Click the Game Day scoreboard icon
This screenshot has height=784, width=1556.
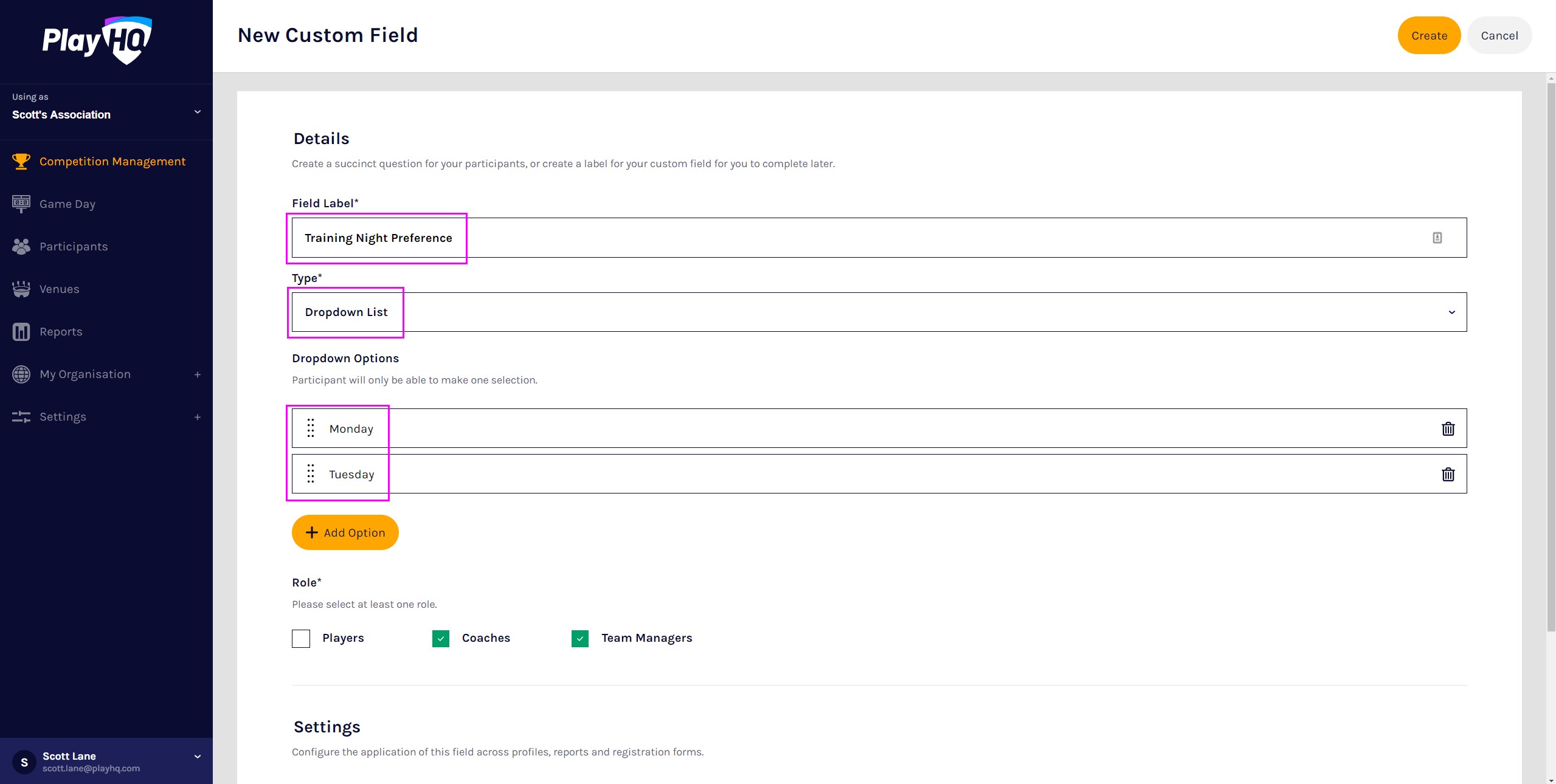tap(21, 204)
